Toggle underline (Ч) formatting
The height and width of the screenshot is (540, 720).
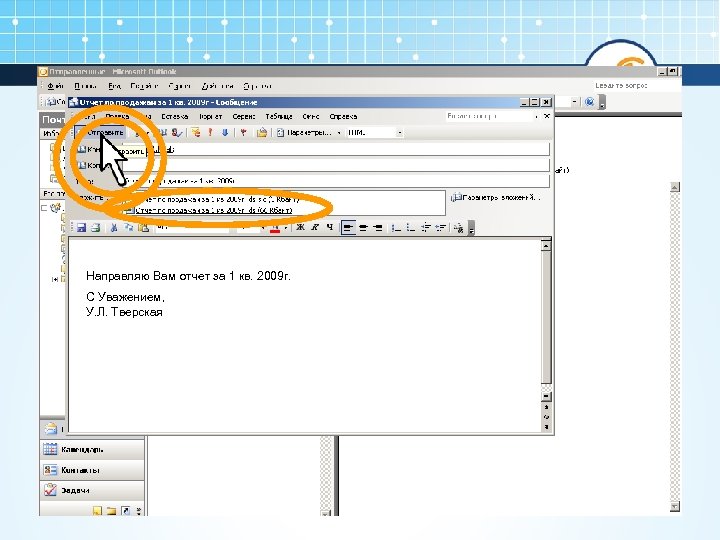coord(330,227)
